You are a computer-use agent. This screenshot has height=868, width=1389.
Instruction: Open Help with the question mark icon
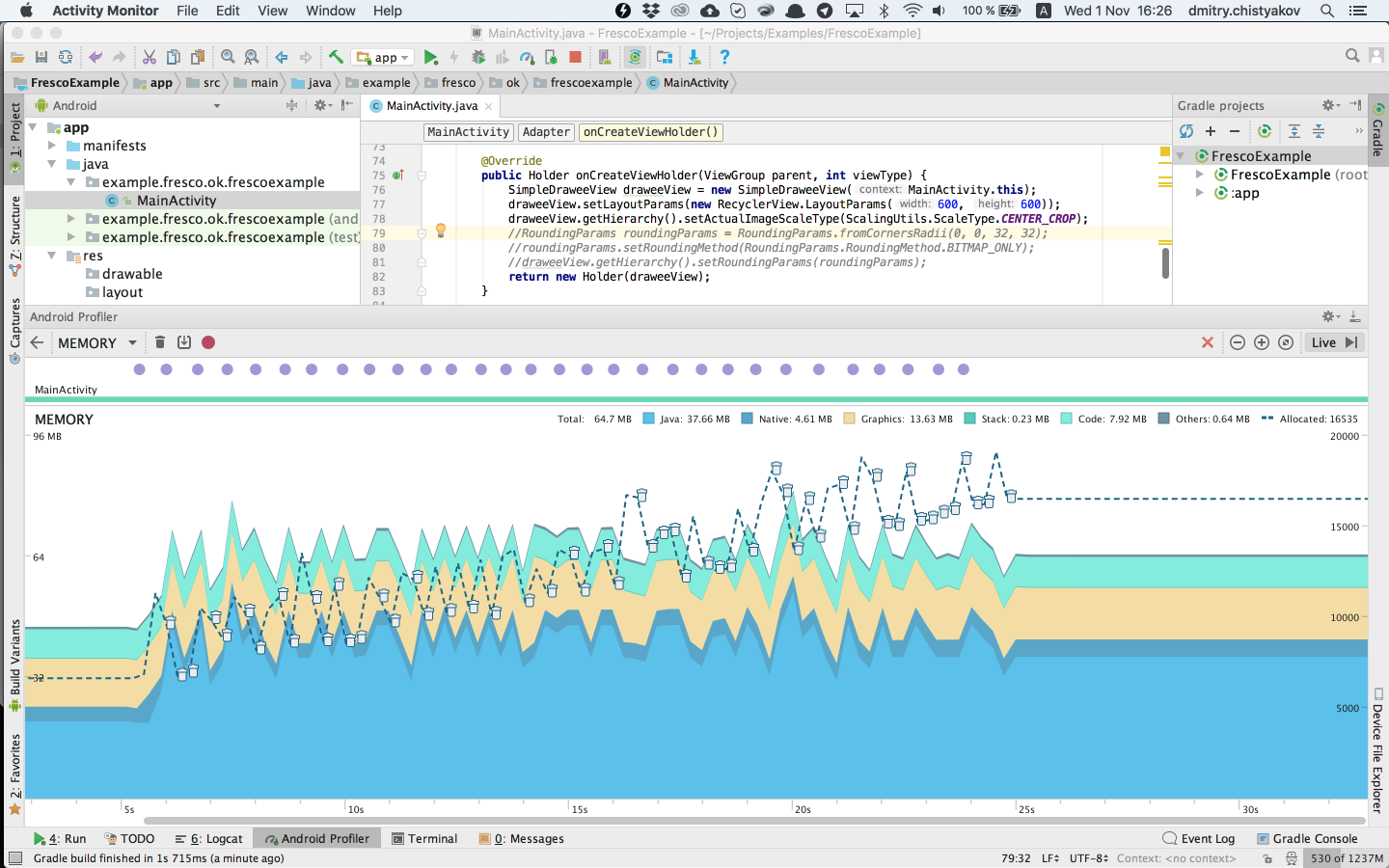click(x=724, y=58)
